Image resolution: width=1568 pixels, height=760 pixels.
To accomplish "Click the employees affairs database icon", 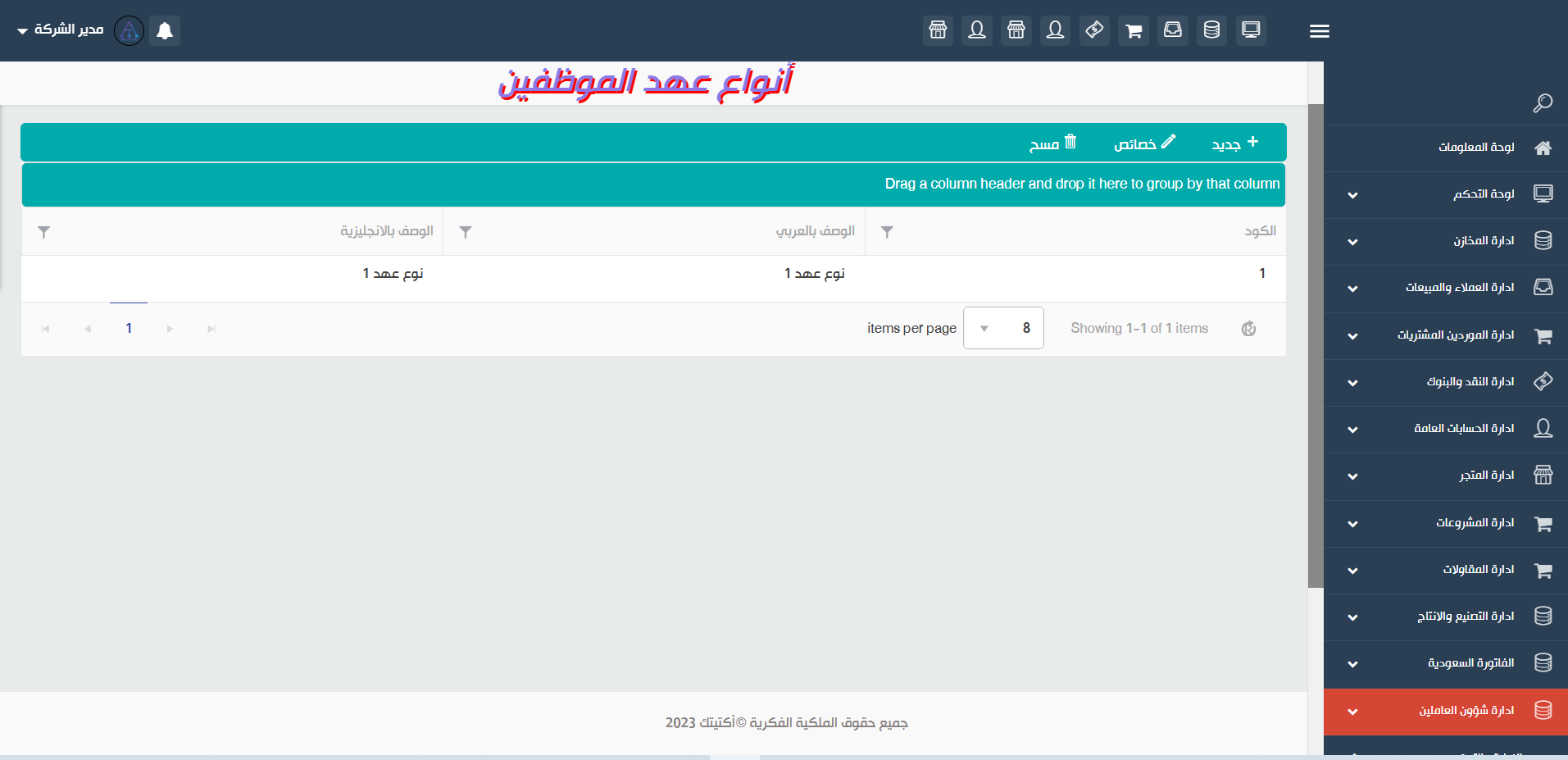I will tap(1543, 711).
